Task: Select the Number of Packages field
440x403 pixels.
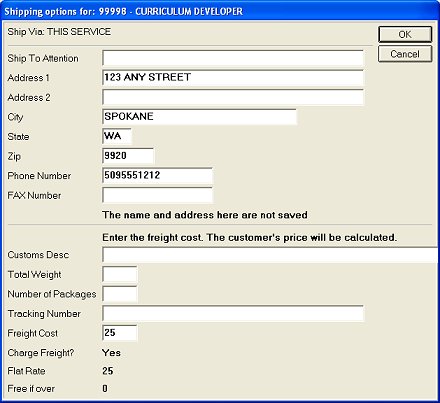Action: (119, 294)
